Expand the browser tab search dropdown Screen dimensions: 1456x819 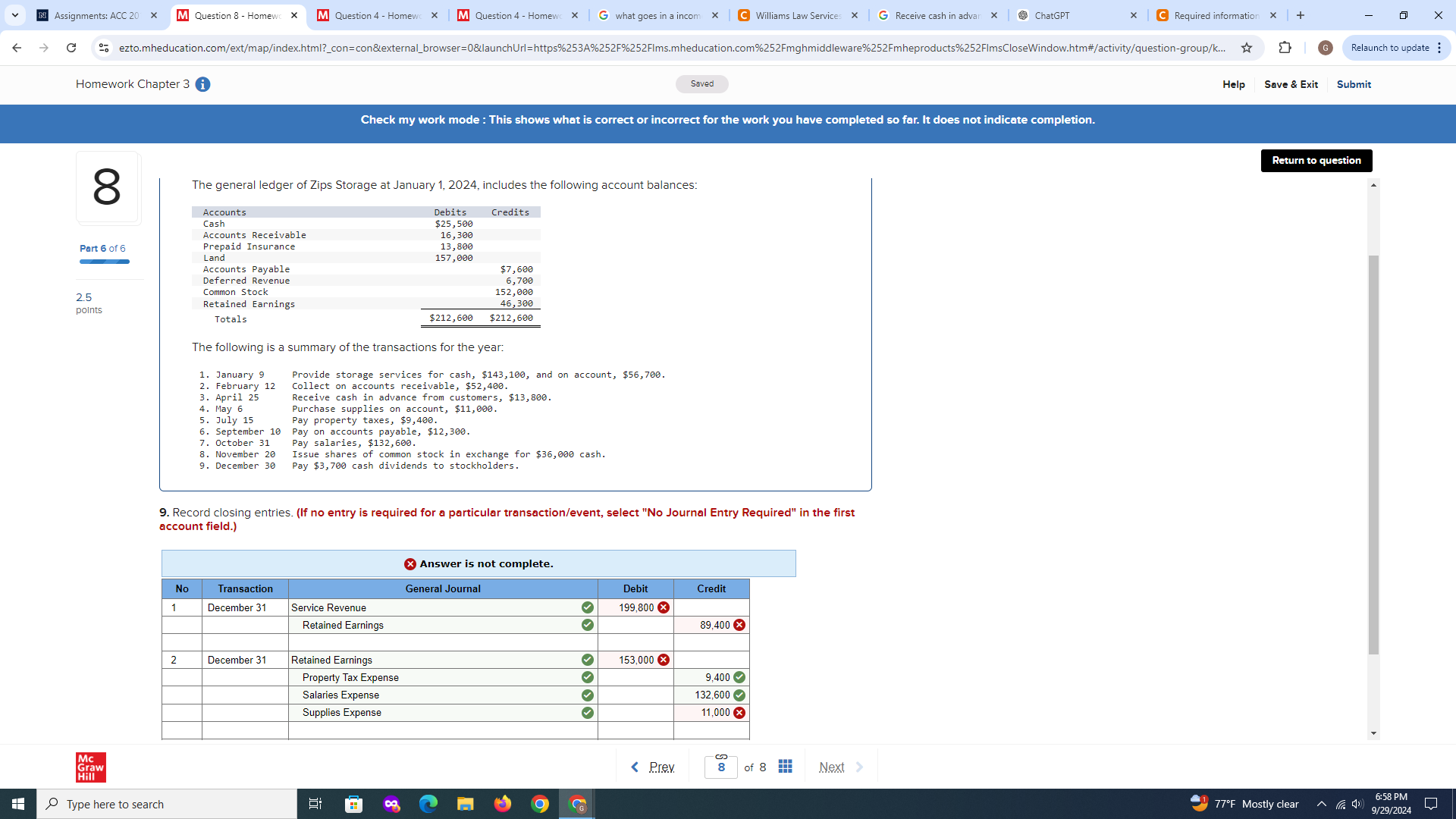[x=14, y=15]
